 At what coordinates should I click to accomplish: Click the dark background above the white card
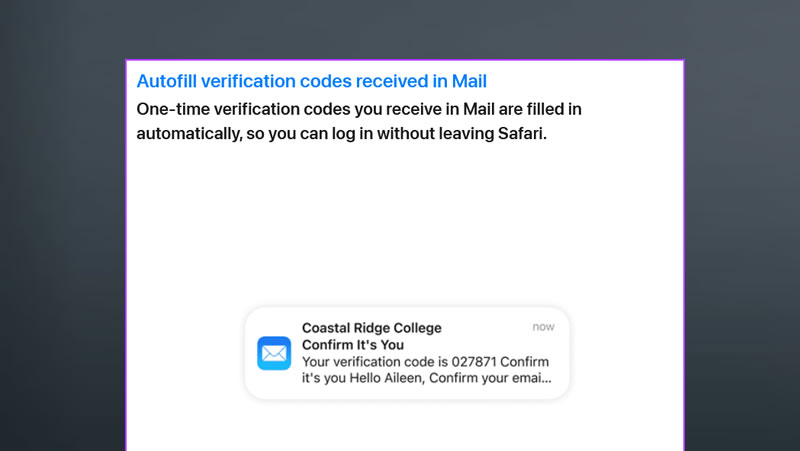(x=405, y=29)
